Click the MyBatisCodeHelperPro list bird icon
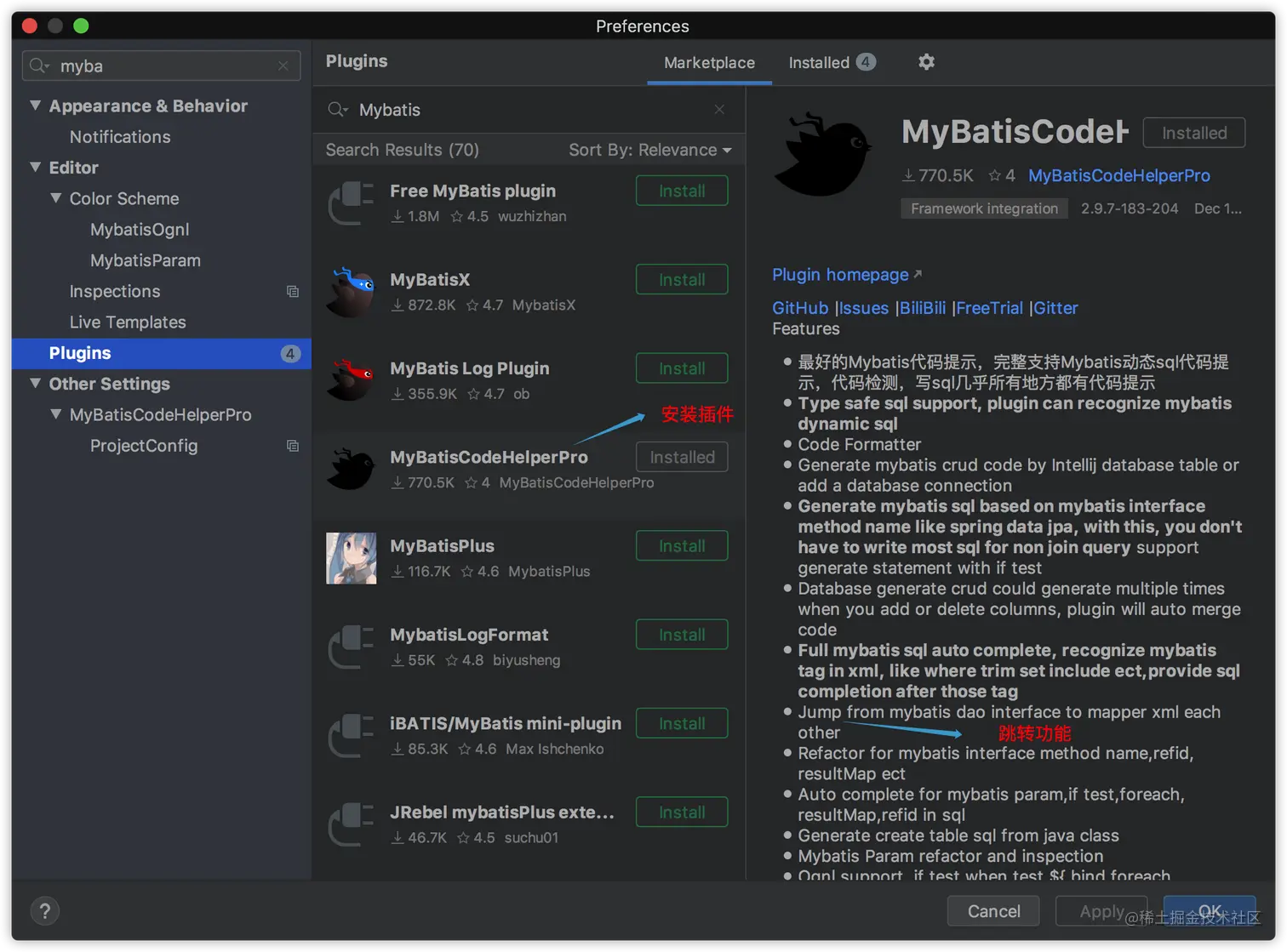 click(x=352, y=470)
